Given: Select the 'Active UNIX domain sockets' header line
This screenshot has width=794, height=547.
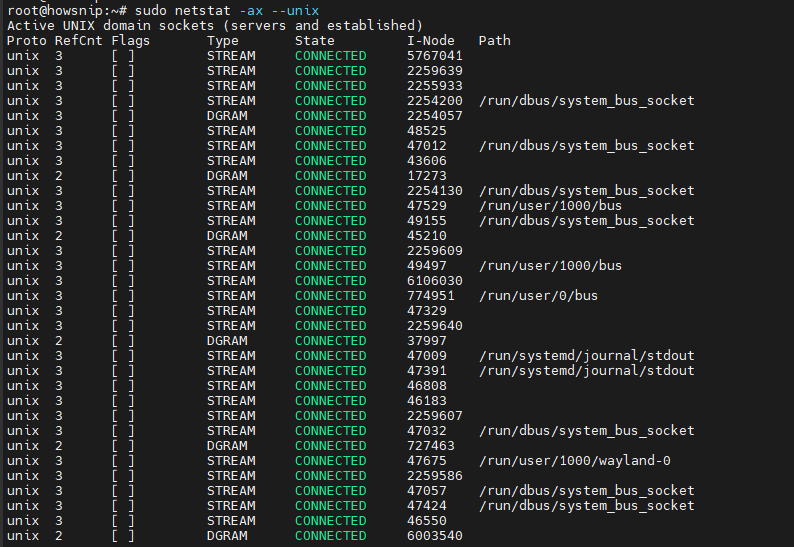Looking at the screenshot, I should click(215, 25).
